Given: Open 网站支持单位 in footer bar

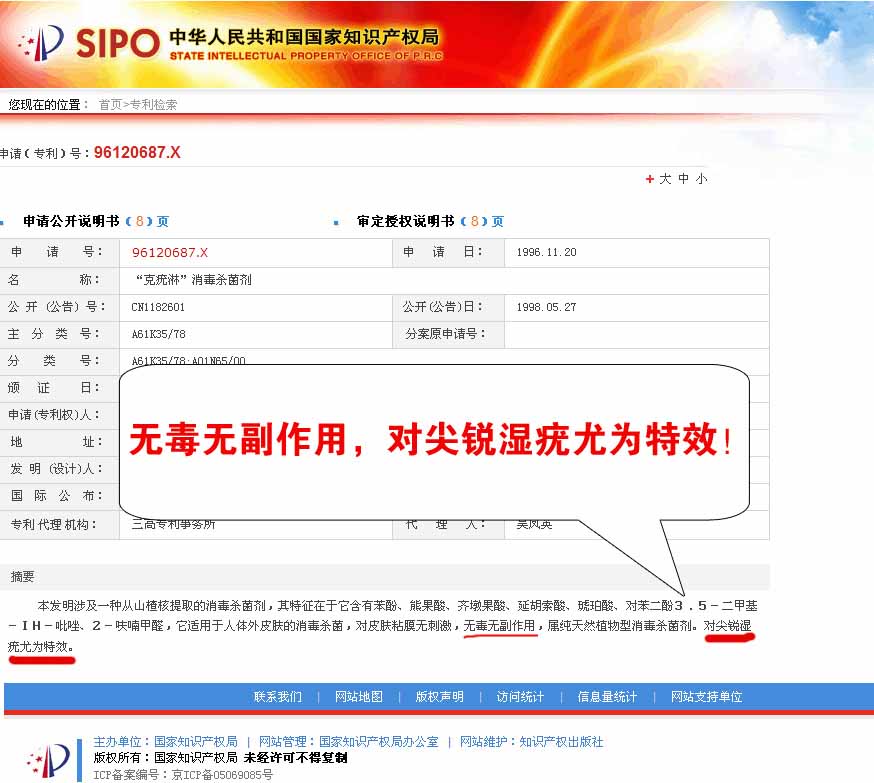Looking at the screenshot, I should [x=706, y=697].
